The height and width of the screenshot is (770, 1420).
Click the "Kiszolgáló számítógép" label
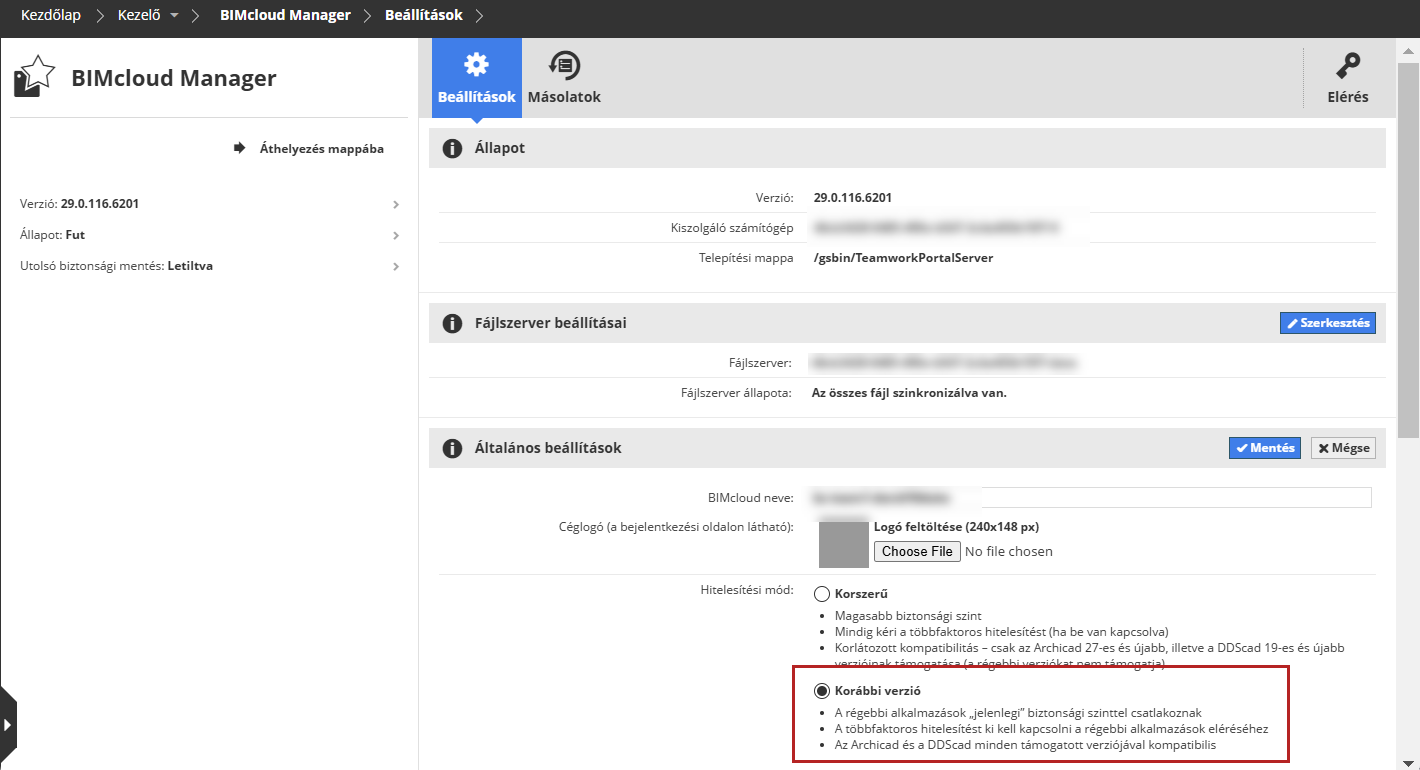732,228
